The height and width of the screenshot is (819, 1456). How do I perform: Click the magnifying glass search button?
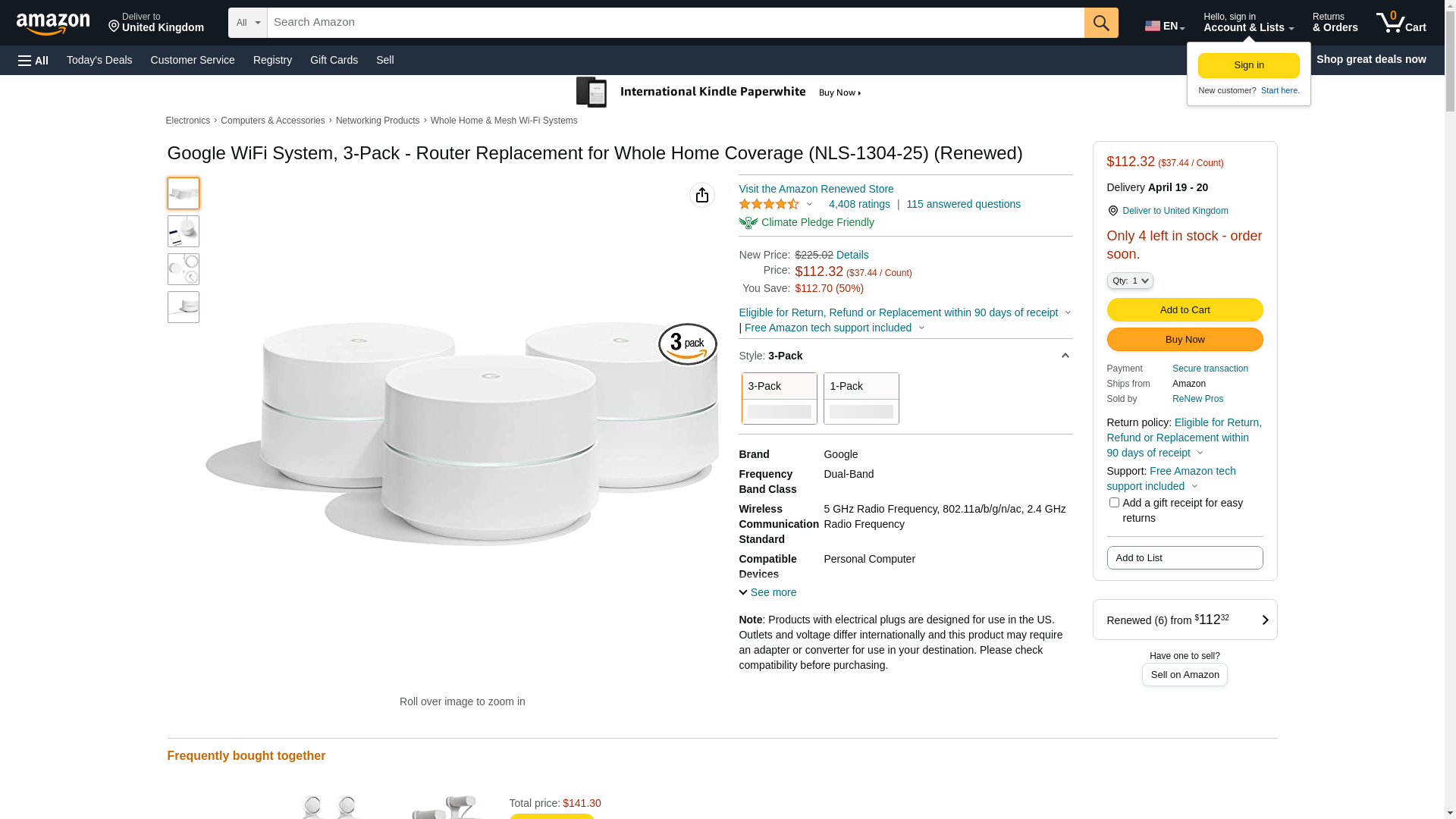pos(1101,23)
